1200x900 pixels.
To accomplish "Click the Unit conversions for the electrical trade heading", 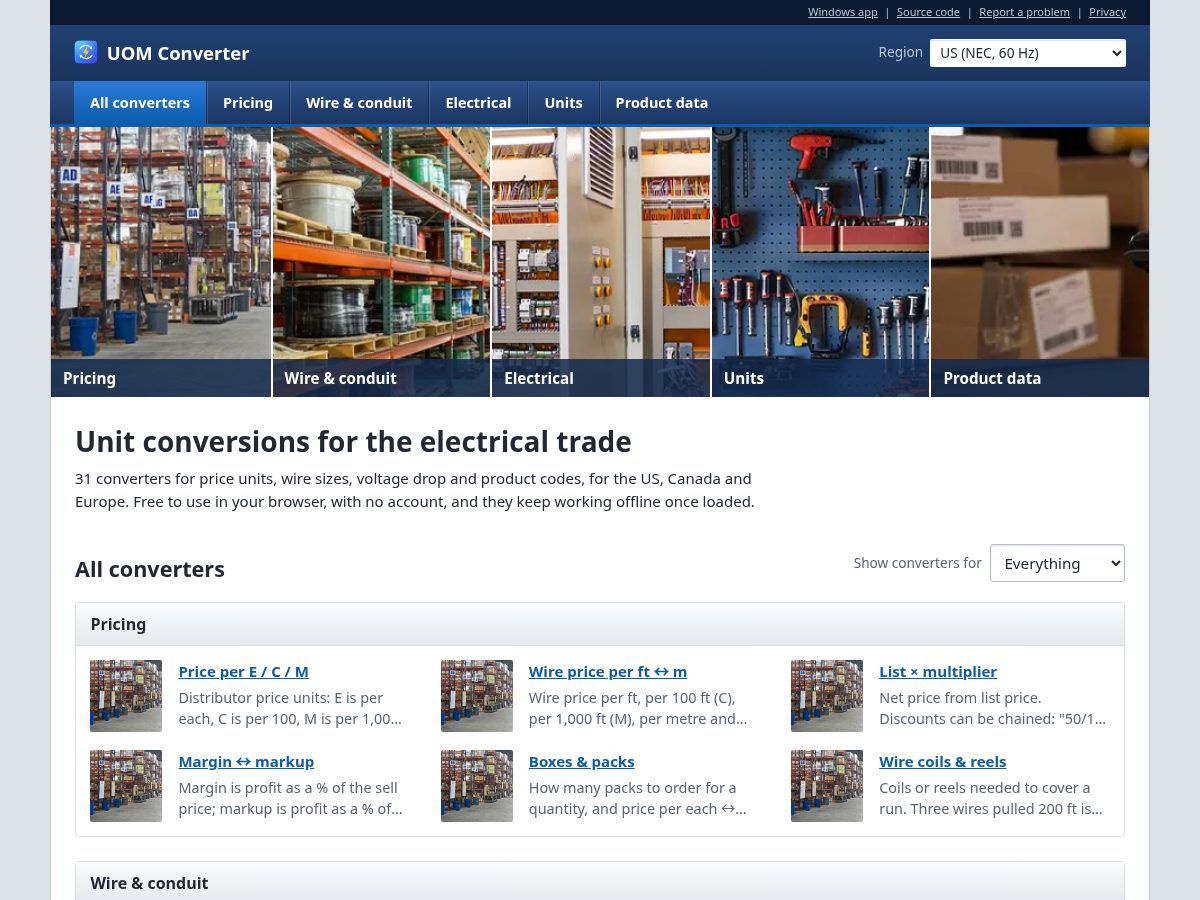I will [353, 441].
